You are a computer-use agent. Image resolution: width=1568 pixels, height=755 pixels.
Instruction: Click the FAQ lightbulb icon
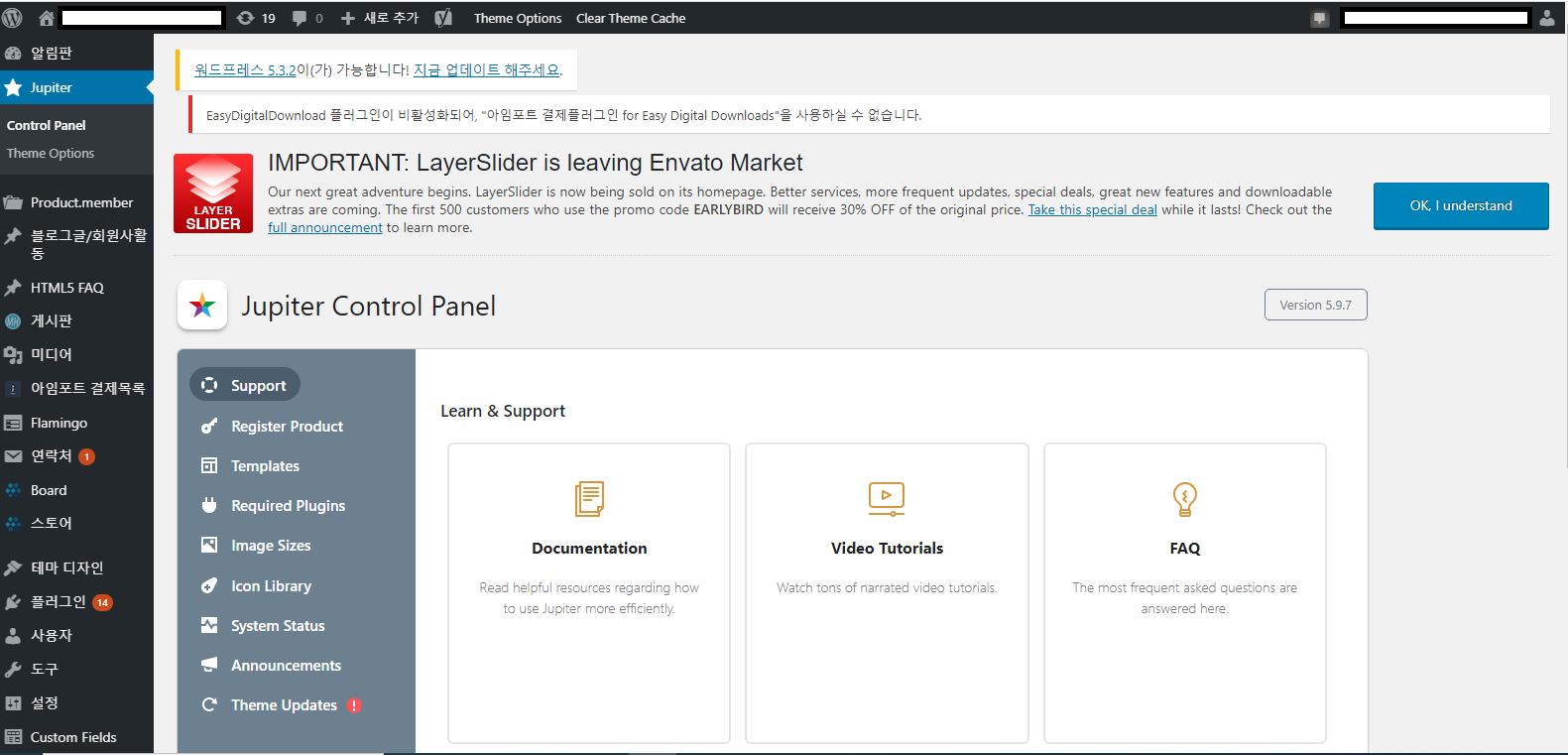(x=1184, y=498)
